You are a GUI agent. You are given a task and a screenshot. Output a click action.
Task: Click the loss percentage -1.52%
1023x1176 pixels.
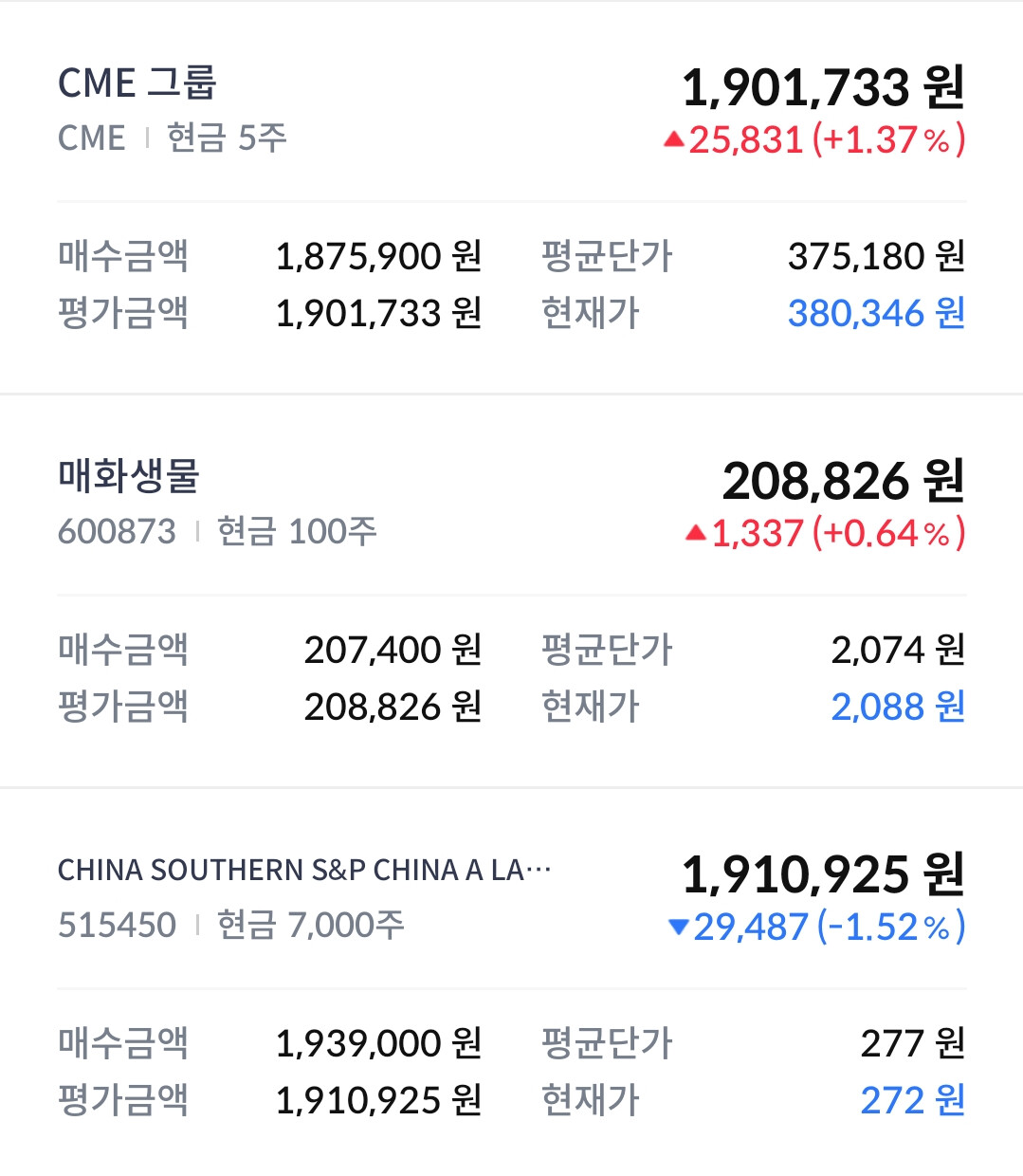click(891, 927)
